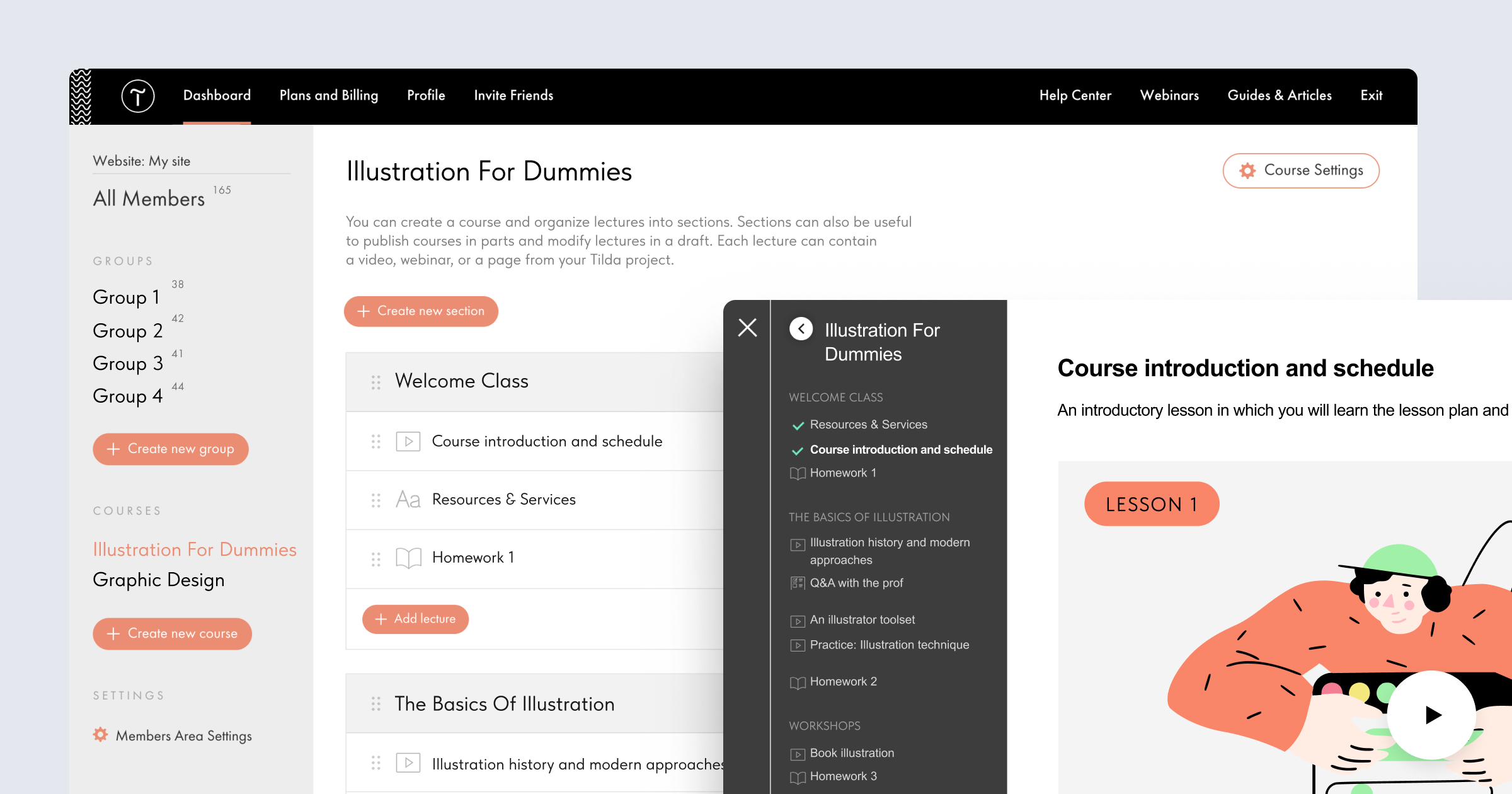Click back arrow beside Illustration For Dummies

point(801,328)
